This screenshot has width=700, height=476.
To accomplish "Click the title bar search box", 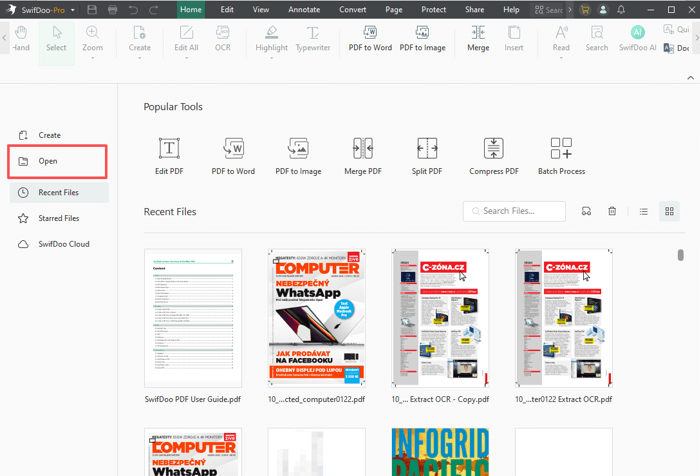I will click(548, 9).
